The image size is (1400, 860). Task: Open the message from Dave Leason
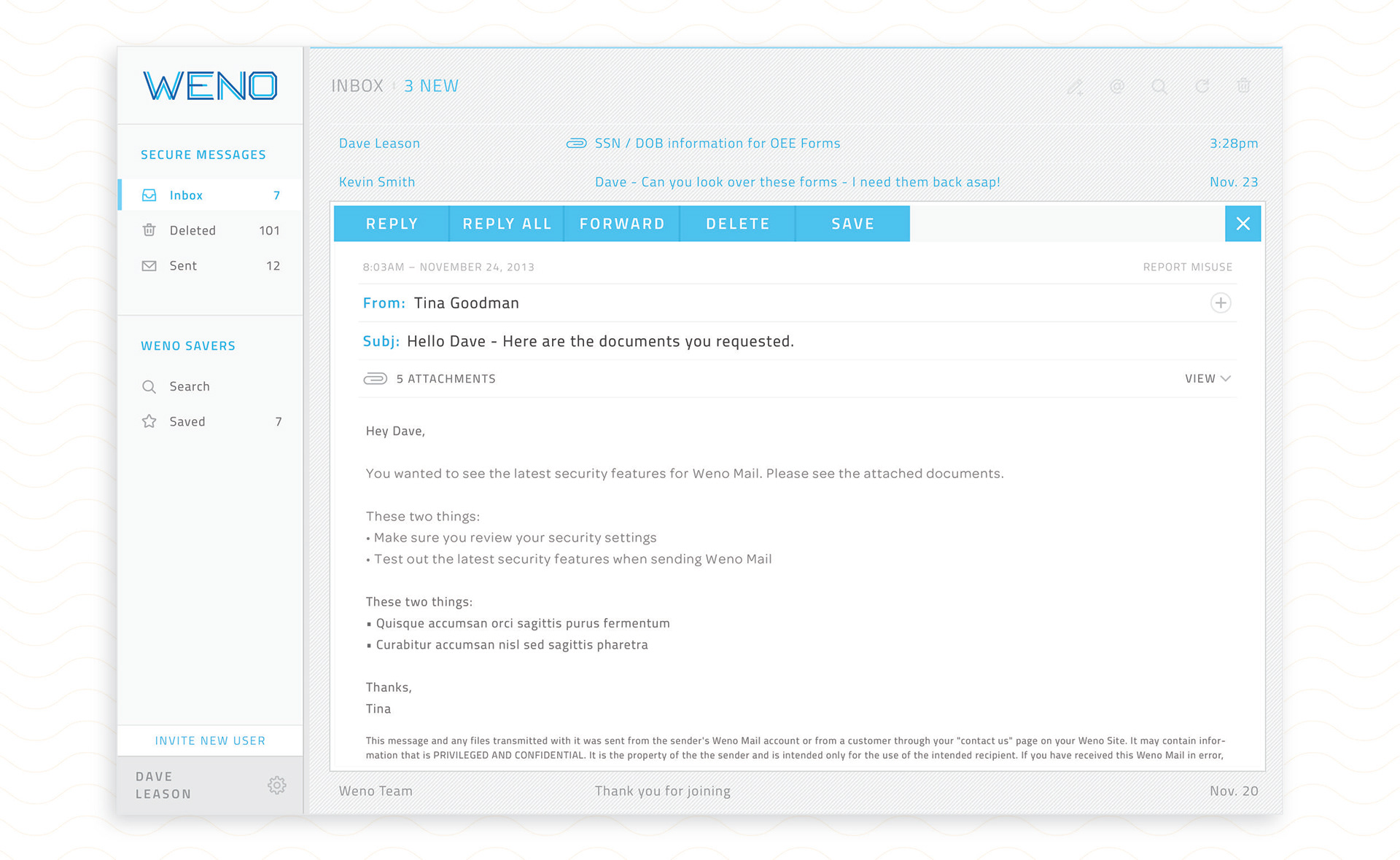point(379,144)
